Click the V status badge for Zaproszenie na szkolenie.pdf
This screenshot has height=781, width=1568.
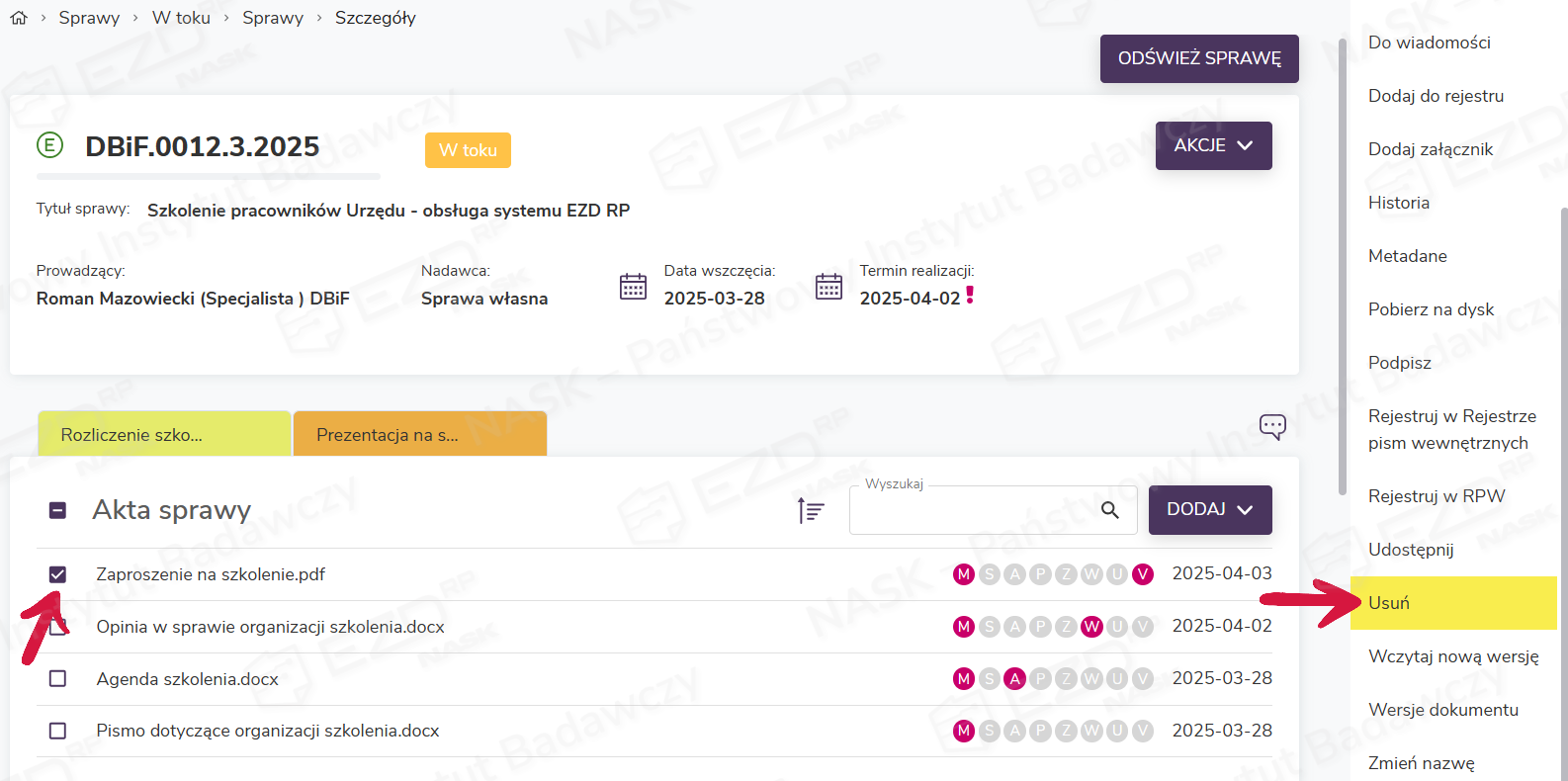(1143, 574)
